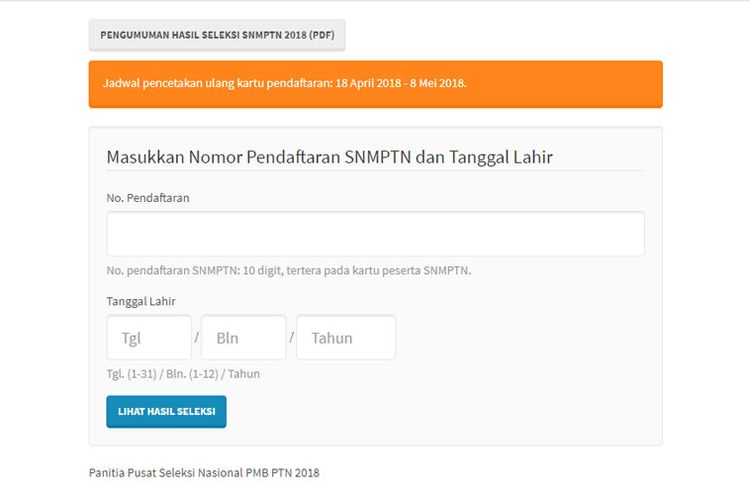Select the Bln month input box

tap(243, 338)
